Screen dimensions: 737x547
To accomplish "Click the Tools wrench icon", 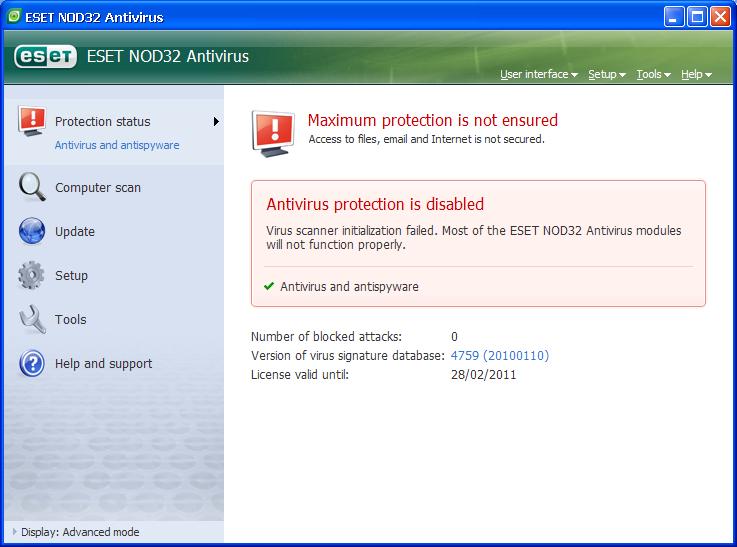I will (32, 319).
